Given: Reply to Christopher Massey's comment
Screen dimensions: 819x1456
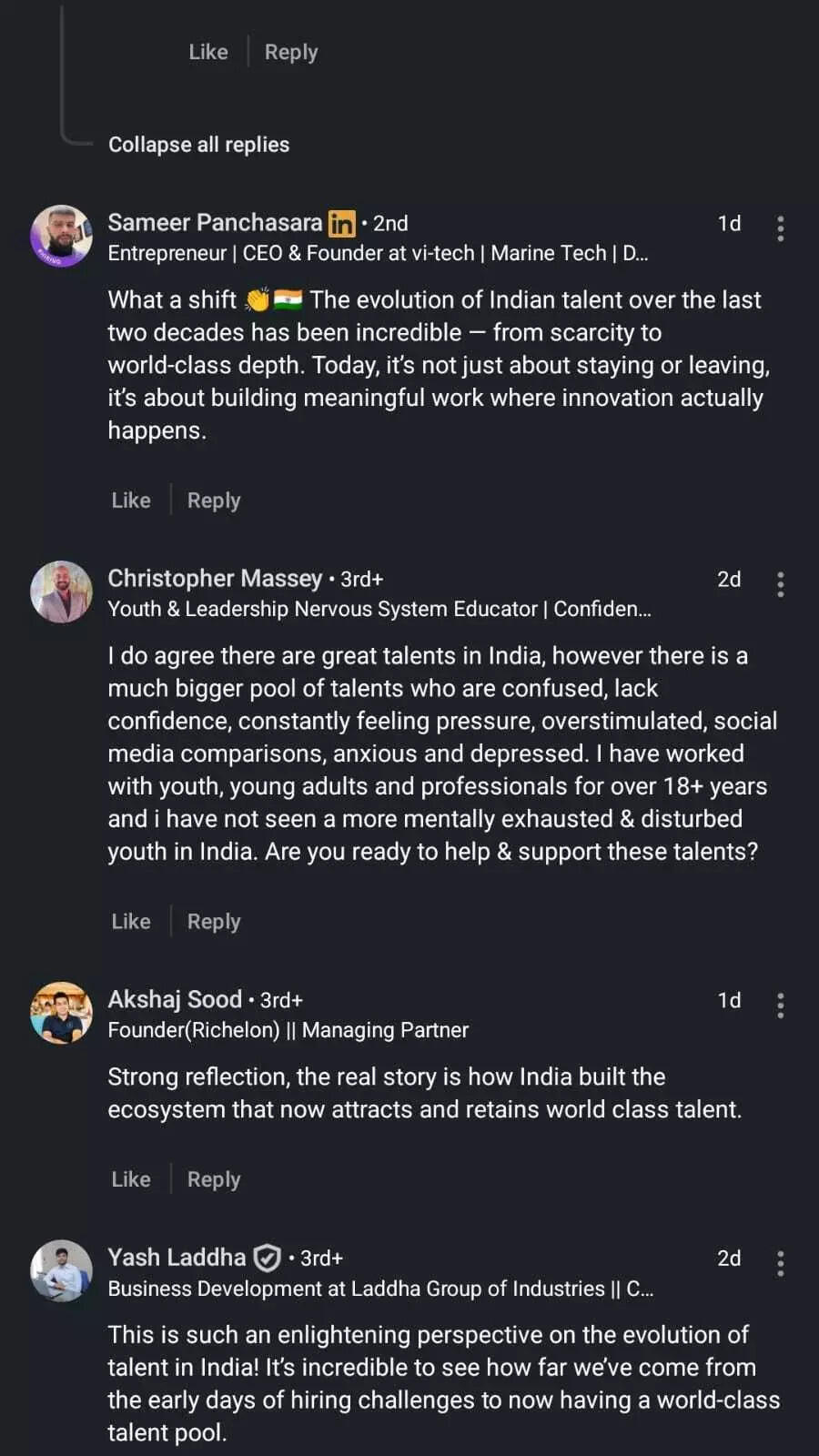Looking at the screenshot, I should pyautogui.click(x=214, y=921).
